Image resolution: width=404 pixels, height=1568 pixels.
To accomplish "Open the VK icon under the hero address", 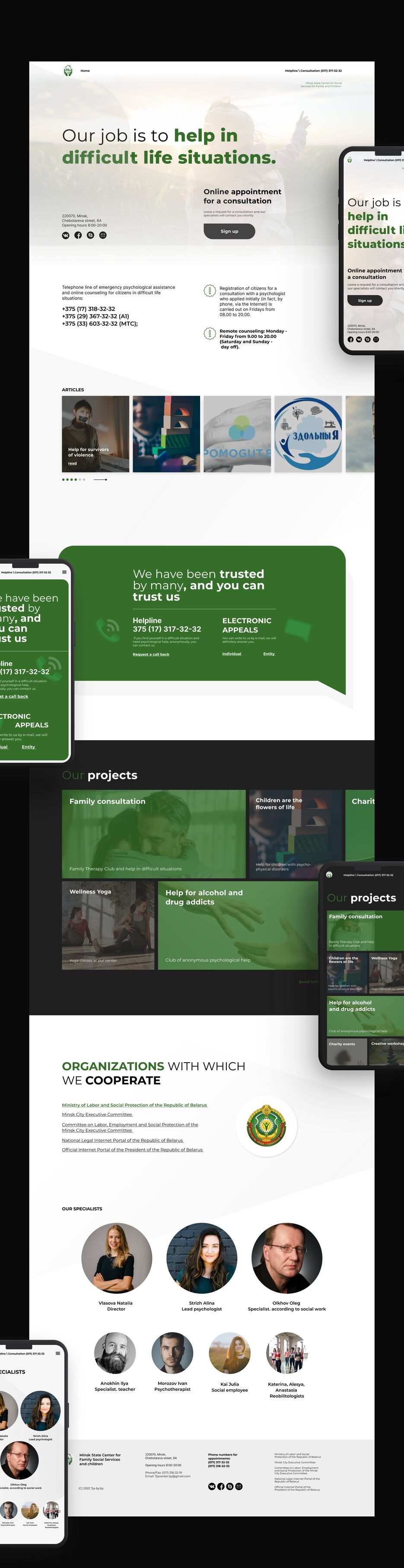I will point(66,235).
